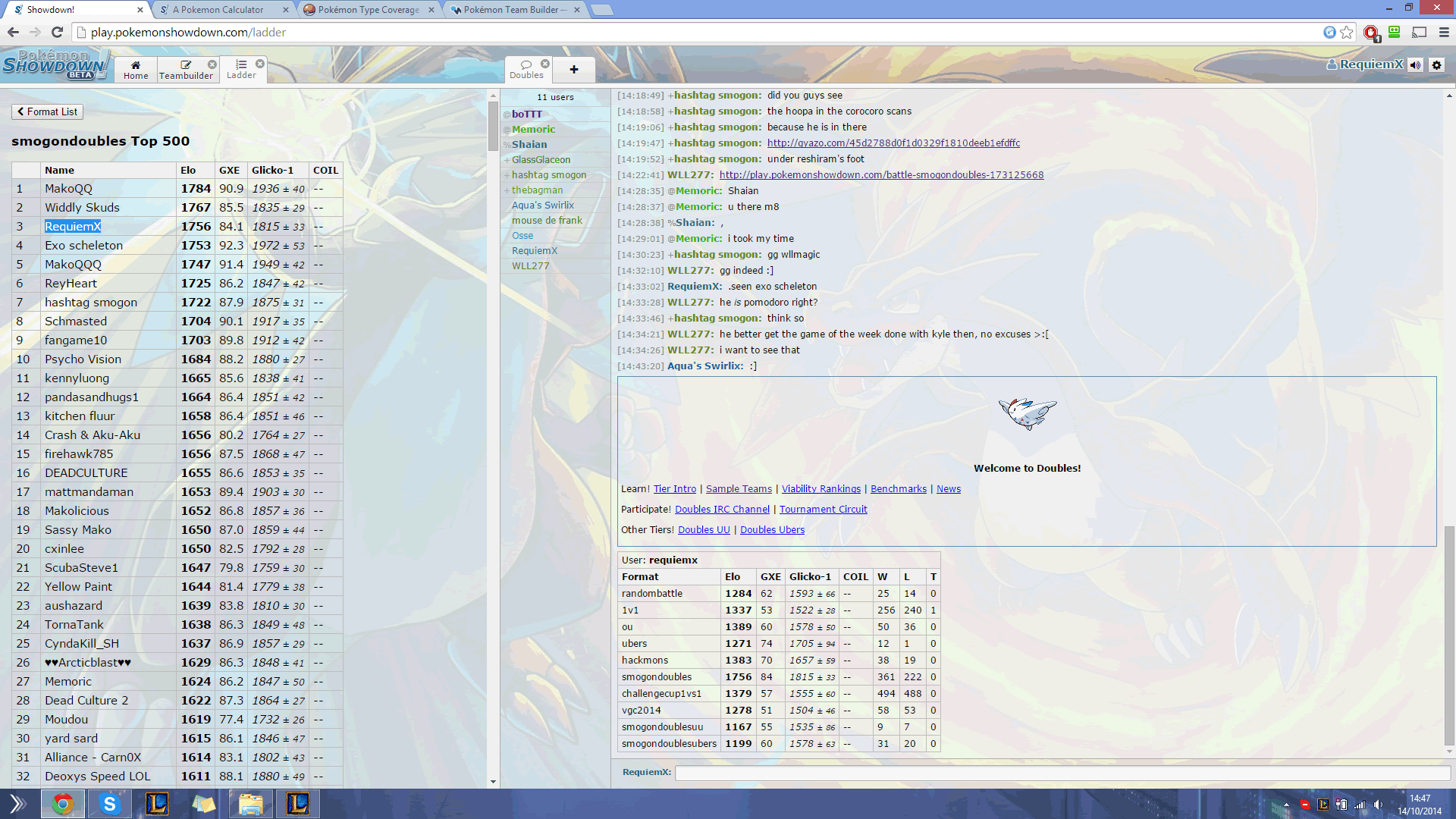Toggle the sound volume icon
The image size is (1456, 819).
[x=1415, y=65]
